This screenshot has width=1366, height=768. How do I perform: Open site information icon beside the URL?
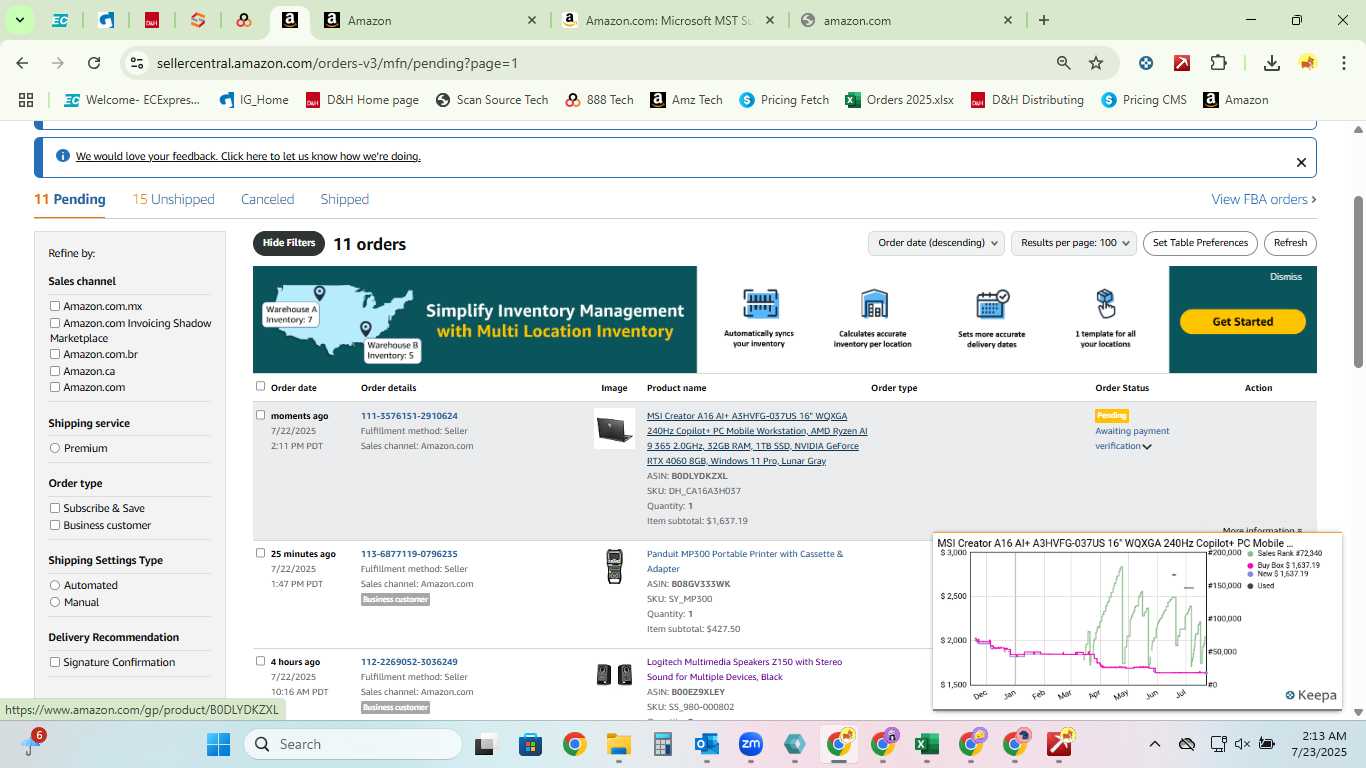pos(137,63)
